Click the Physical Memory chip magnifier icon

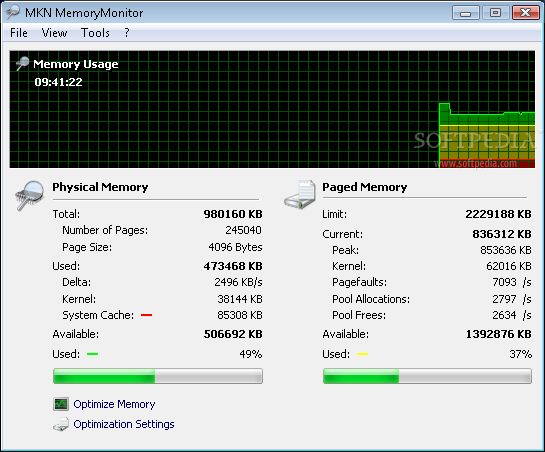click(x=30, y=195)
